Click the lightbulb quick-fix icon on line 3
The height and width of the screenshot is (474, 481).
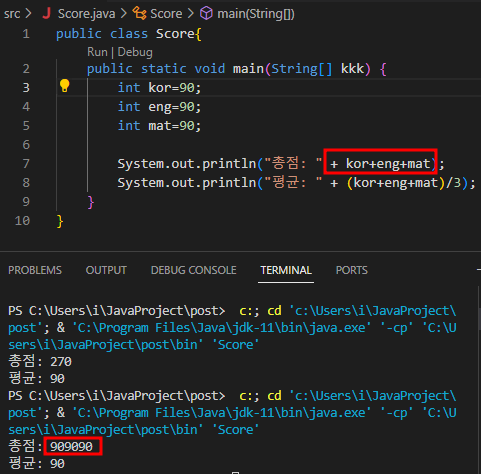[x=64, y=86]
